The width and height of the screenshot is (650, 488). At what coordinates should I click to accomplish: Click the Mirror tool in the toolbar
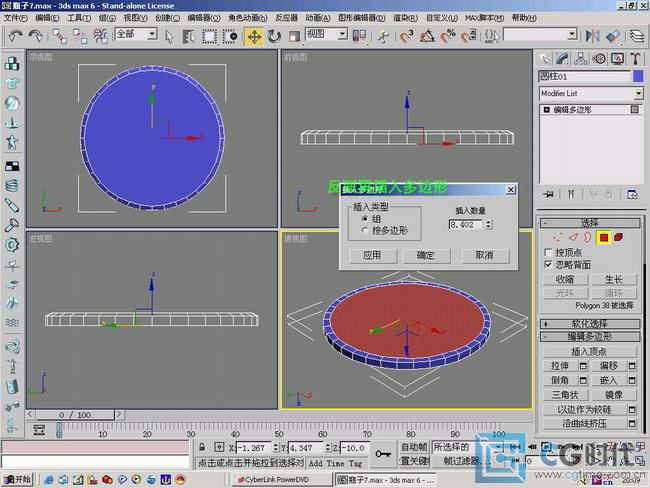click(x=592, y=36)
